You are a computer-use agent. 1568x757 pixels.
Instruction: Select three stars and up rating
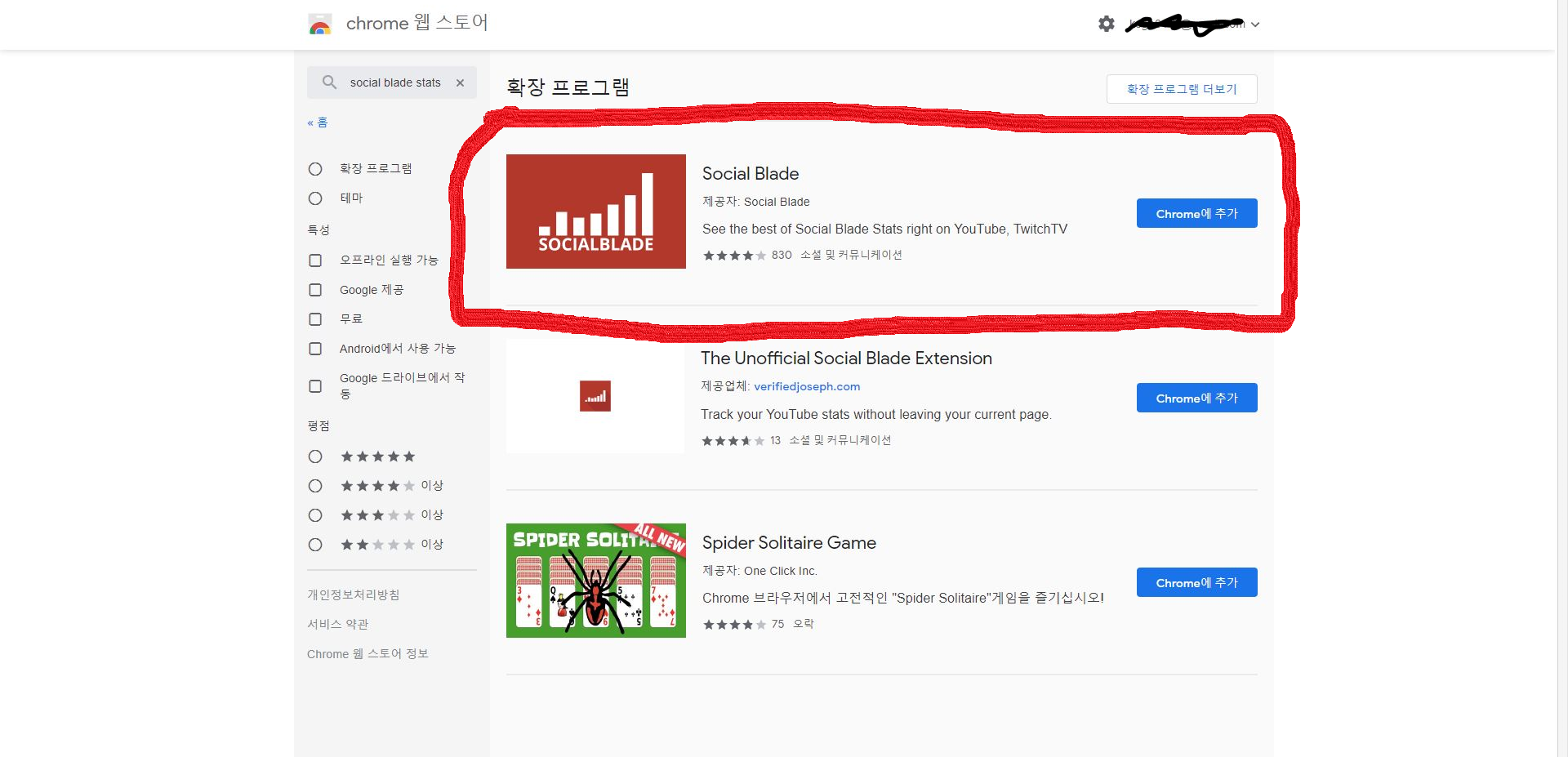click(x=315, y=515)
